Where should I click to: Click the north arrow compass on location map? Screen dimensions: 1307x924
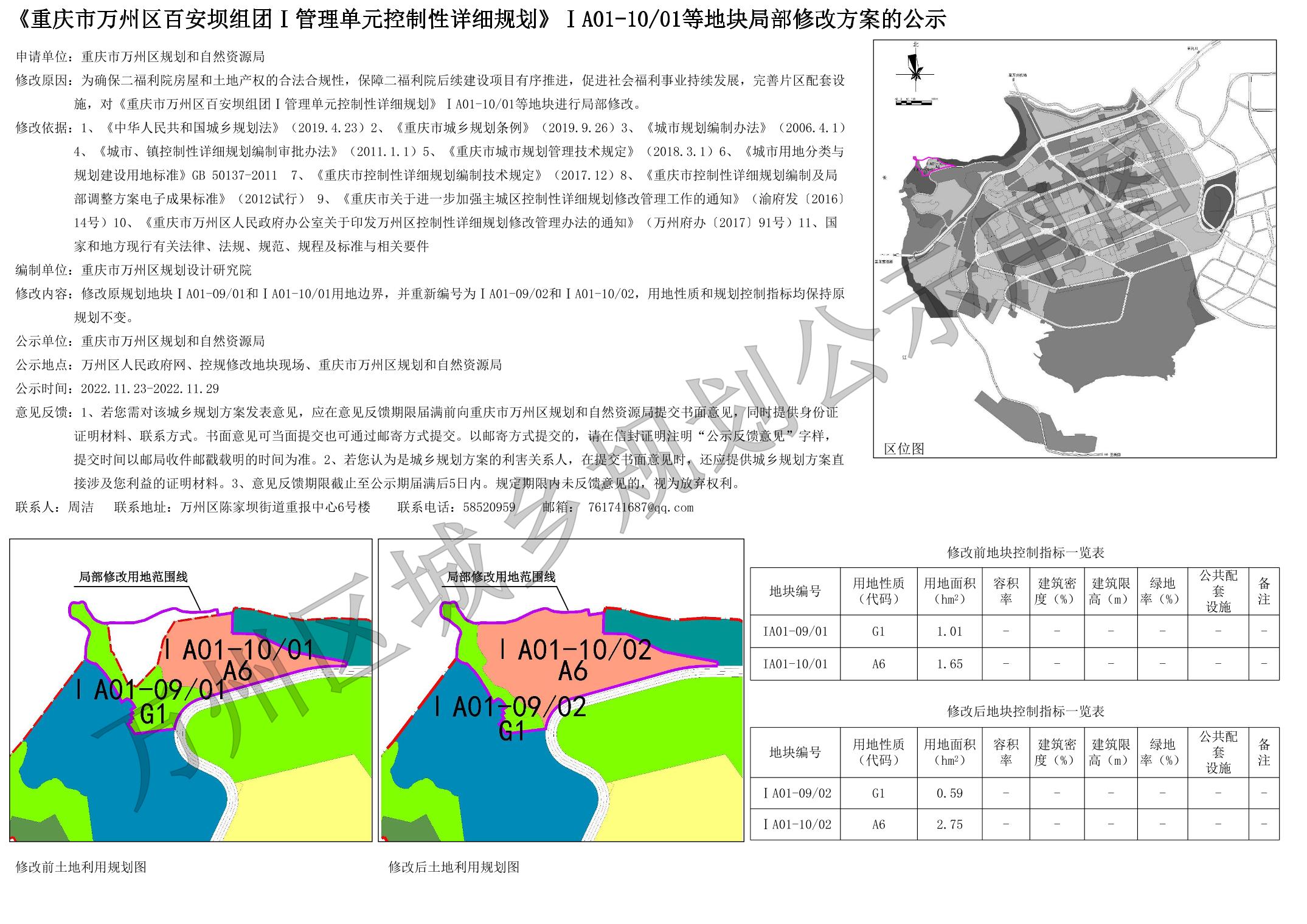pyautogui.click(x=915, y=67)
